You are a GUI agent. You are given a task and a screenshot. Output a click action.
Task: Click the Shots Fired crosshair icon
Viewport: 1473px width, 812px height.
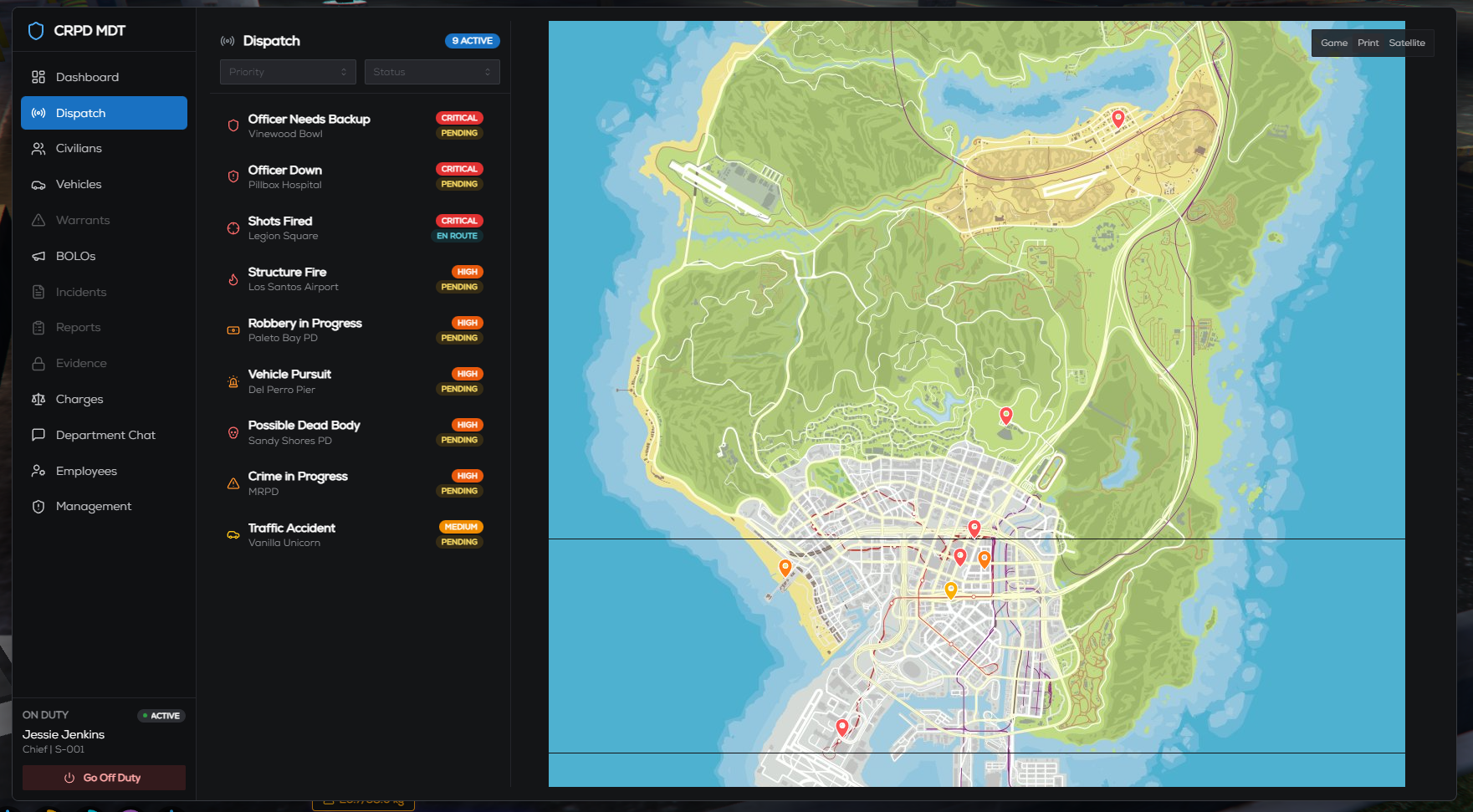233,228
